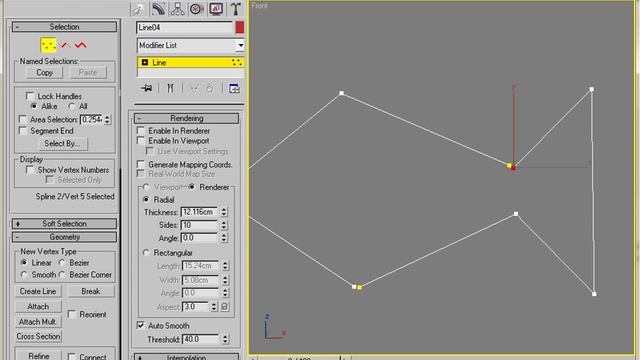
Task: Uncheck the Auto Smooth checkbox
Action: pyautogui.click(x=141, y=325)
